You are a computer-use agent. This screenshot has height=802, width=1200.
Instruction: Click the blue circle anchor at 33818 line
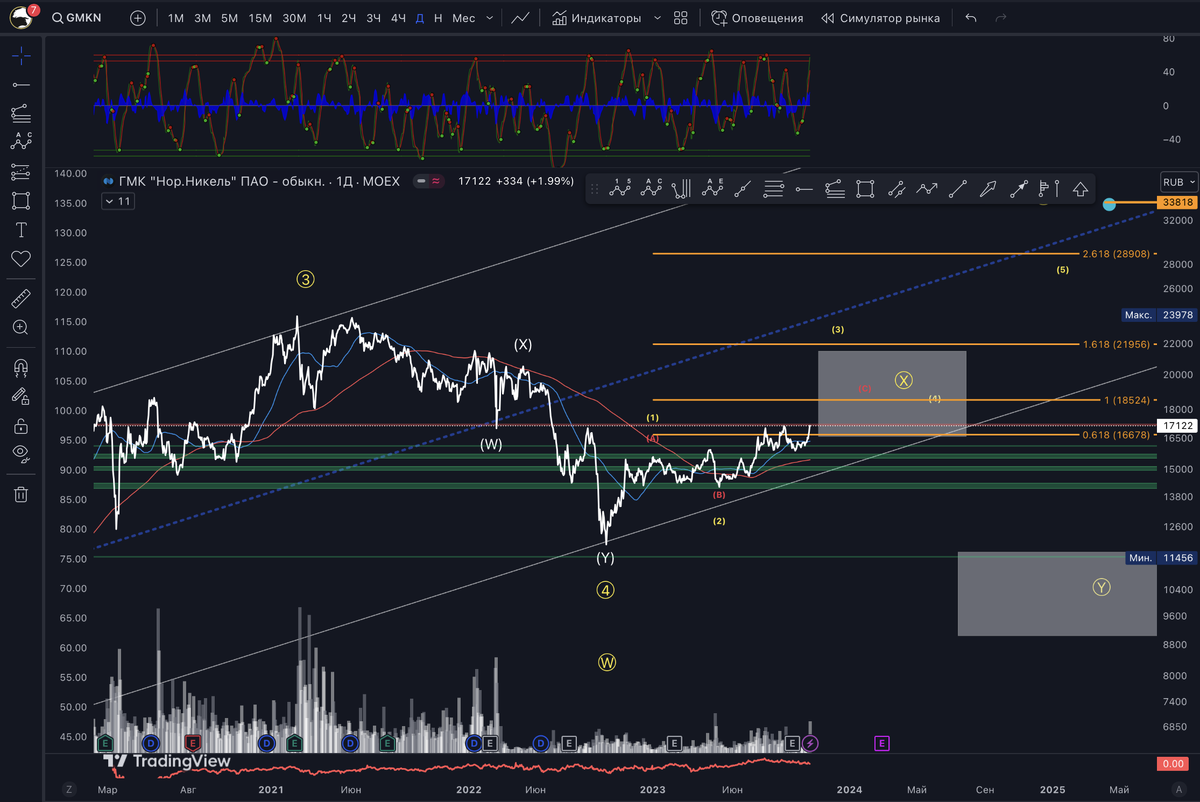[1109, 204]
